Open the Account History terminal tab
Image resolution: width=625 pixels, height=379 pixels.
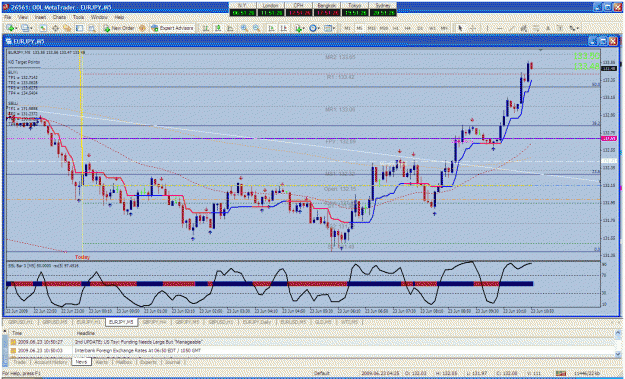click(x=51, y=362)
